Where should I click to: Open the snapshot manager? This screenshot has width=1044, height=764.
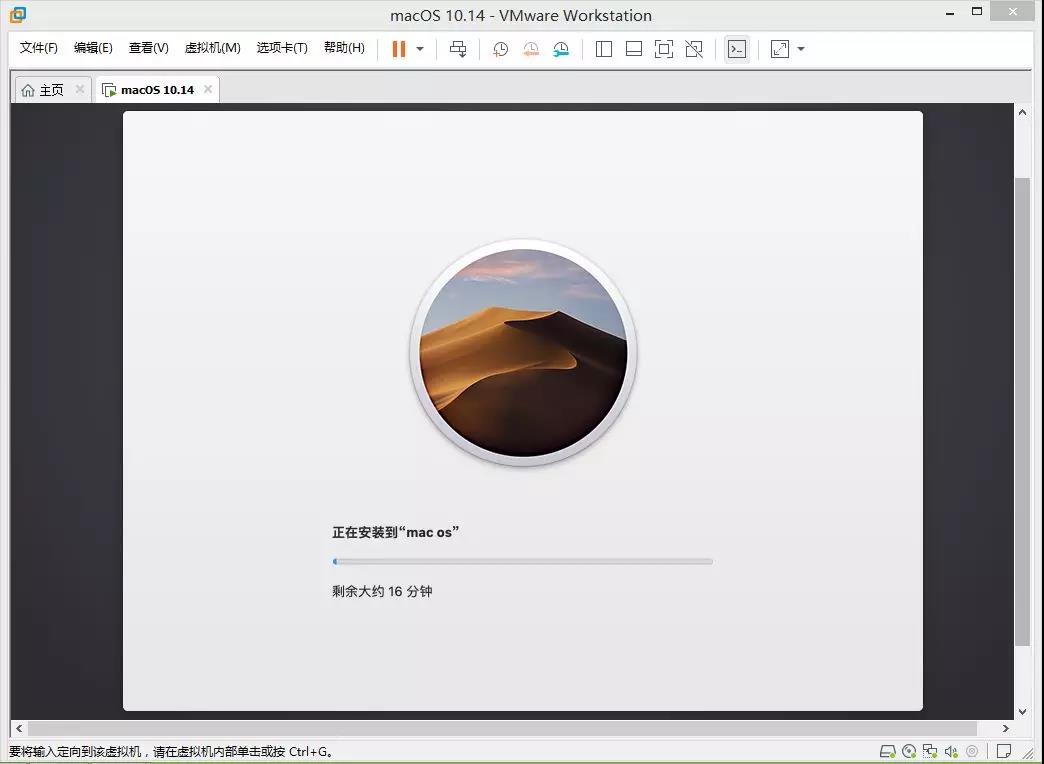pyautogui.click(x=561, y=49)
